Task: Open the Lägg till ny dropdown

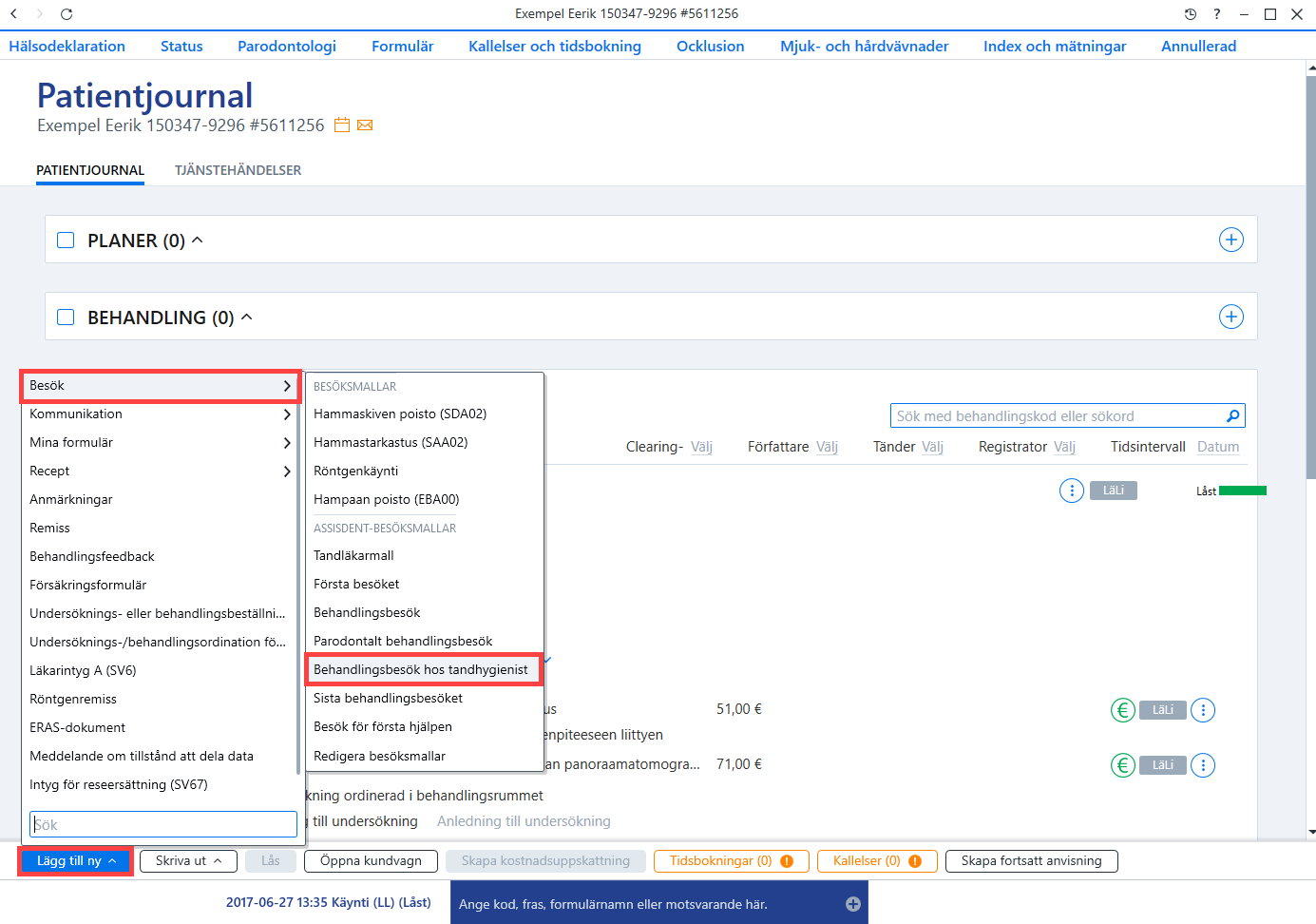Action: tap(76, 861)
